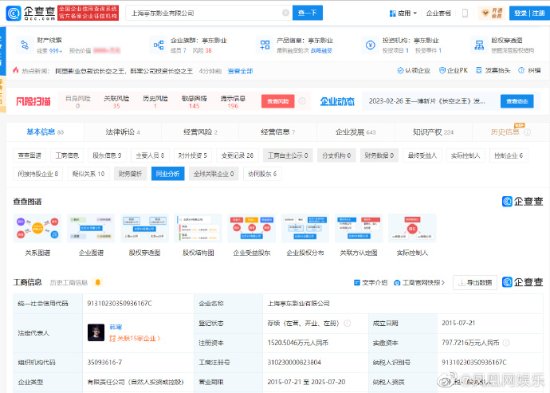Viewport: 550px width, 393px height.
Task: Click the info icon after 登记状态 value
Action: (347, 323)
